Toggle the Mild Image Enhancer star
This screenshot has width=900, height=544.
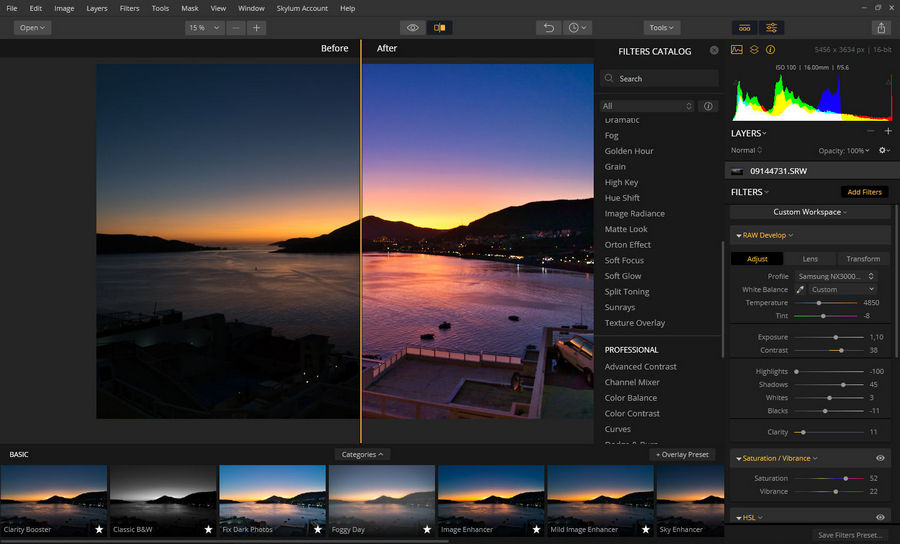pos(645,529)
